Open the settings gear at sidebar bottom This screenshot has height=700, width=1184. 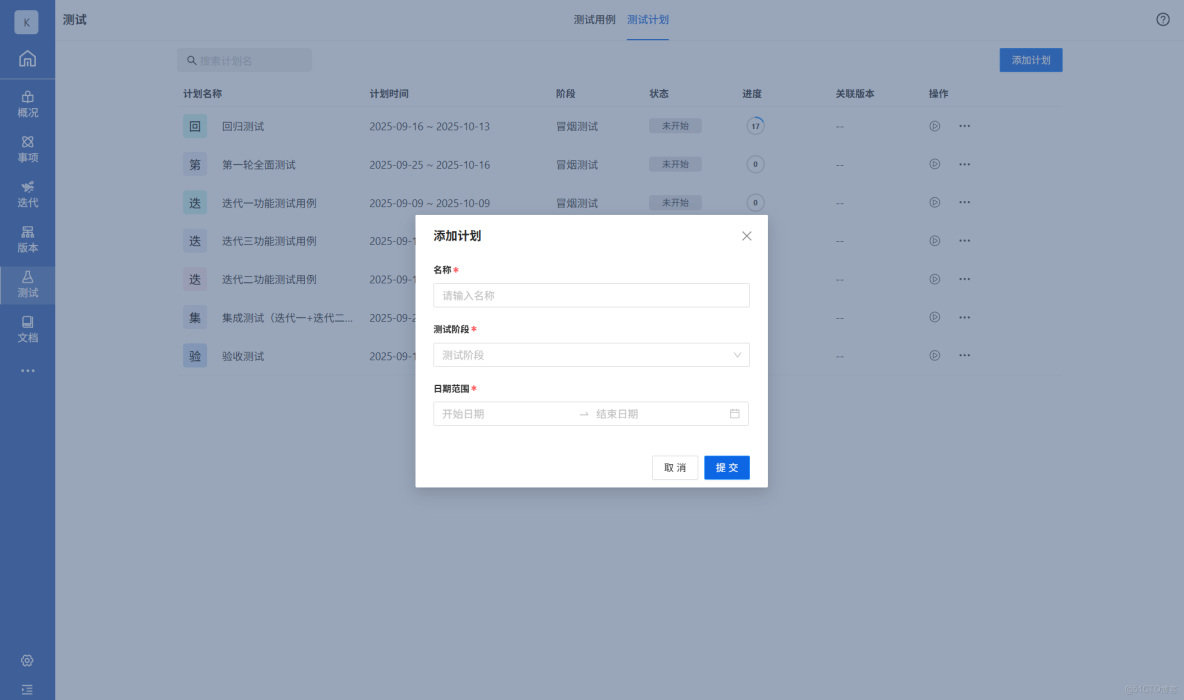click(x=27, y=660)
